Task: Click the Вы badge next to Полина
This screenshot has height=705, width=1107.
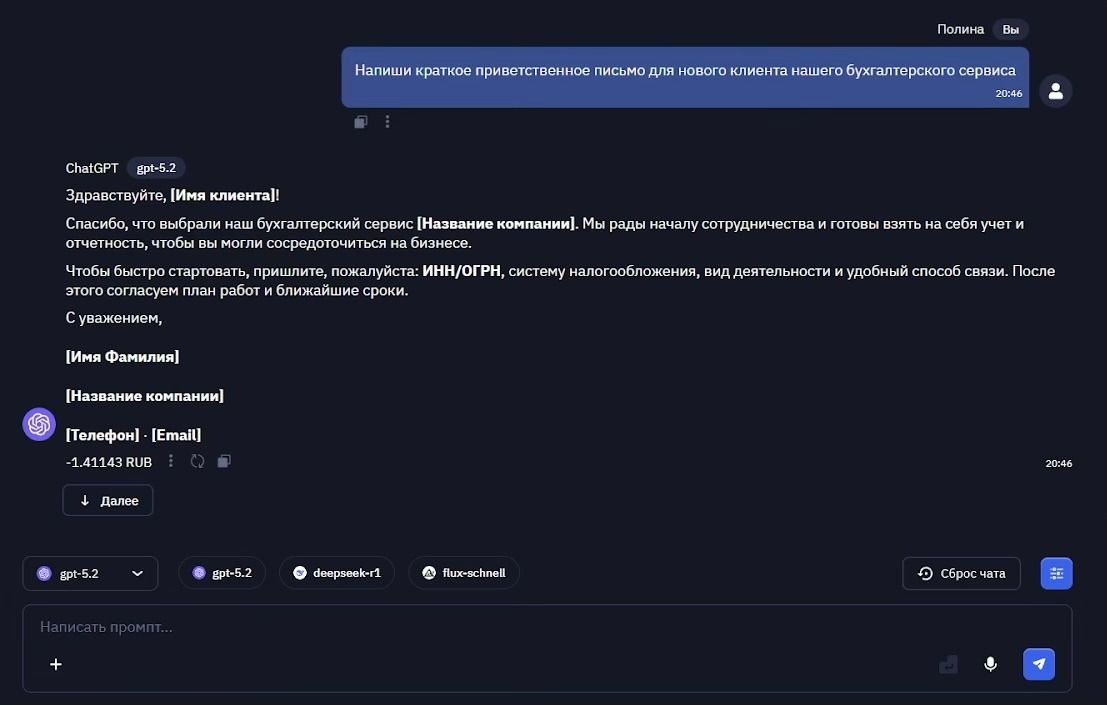Action: point(1010,29)
